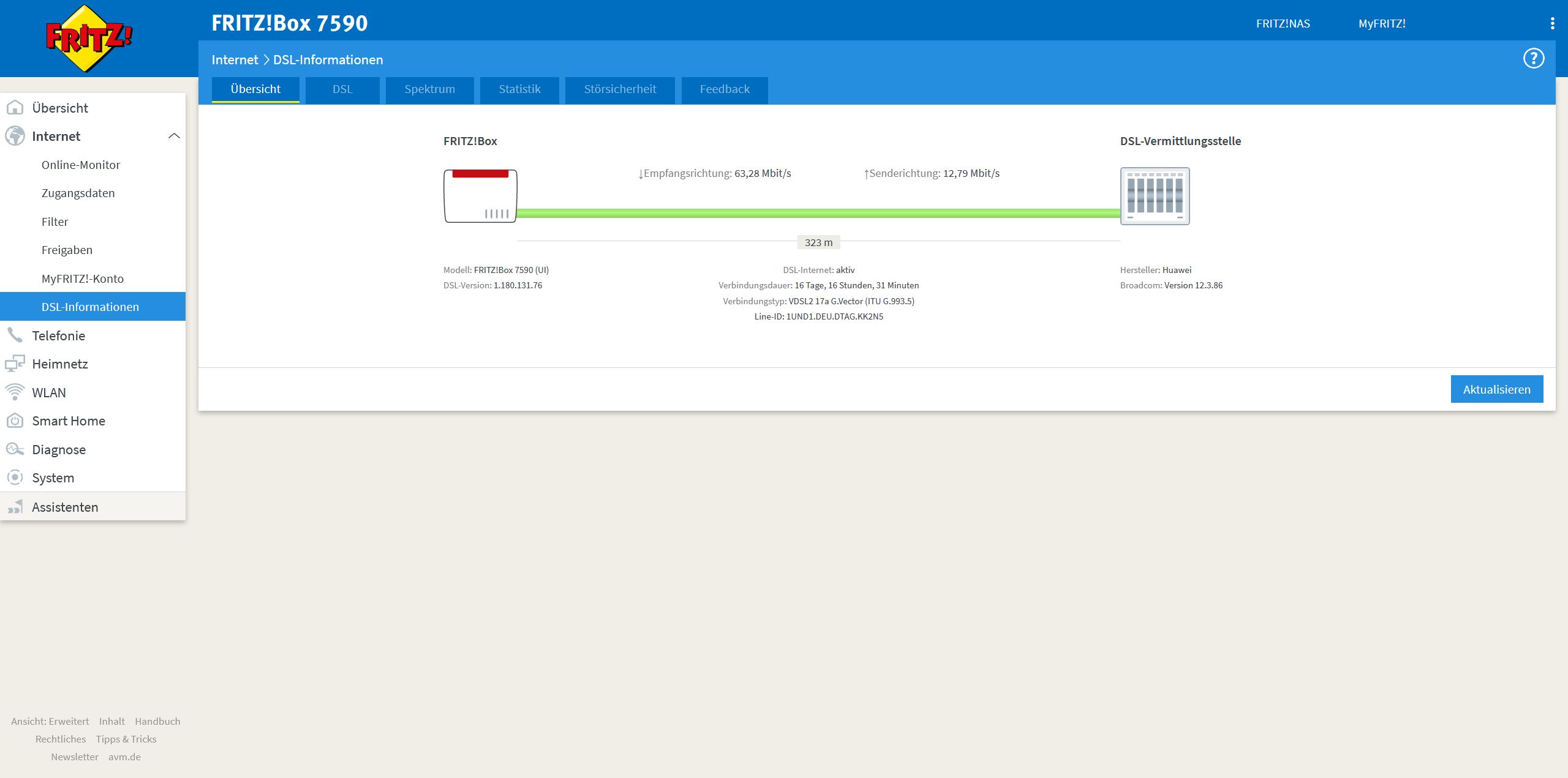Open the Störsicherheit tab
Screen dimensions: 1568x778
(x=619, y=89)
